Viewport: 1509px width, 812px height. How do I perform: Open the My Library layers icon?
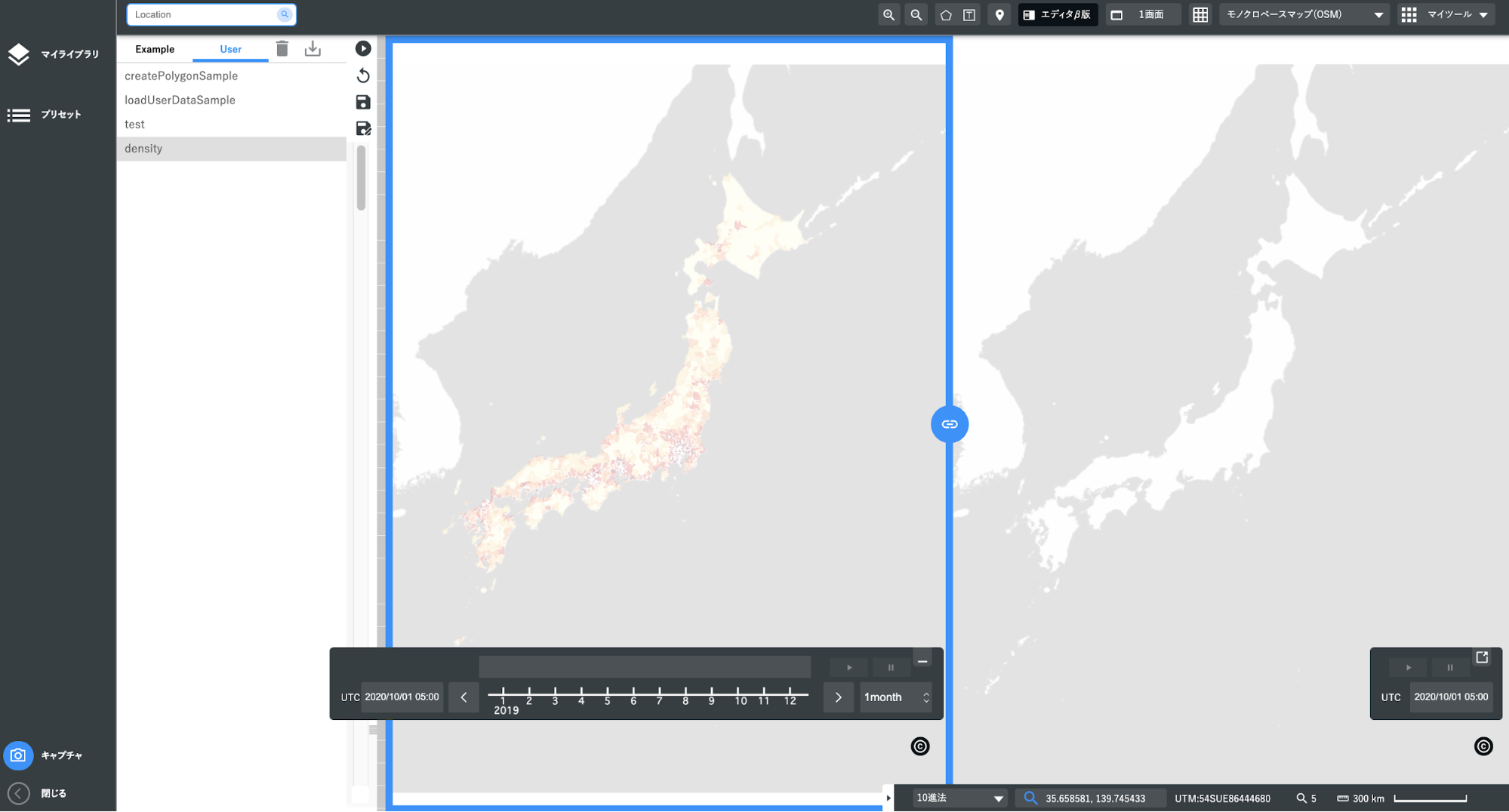pos(18,54)
